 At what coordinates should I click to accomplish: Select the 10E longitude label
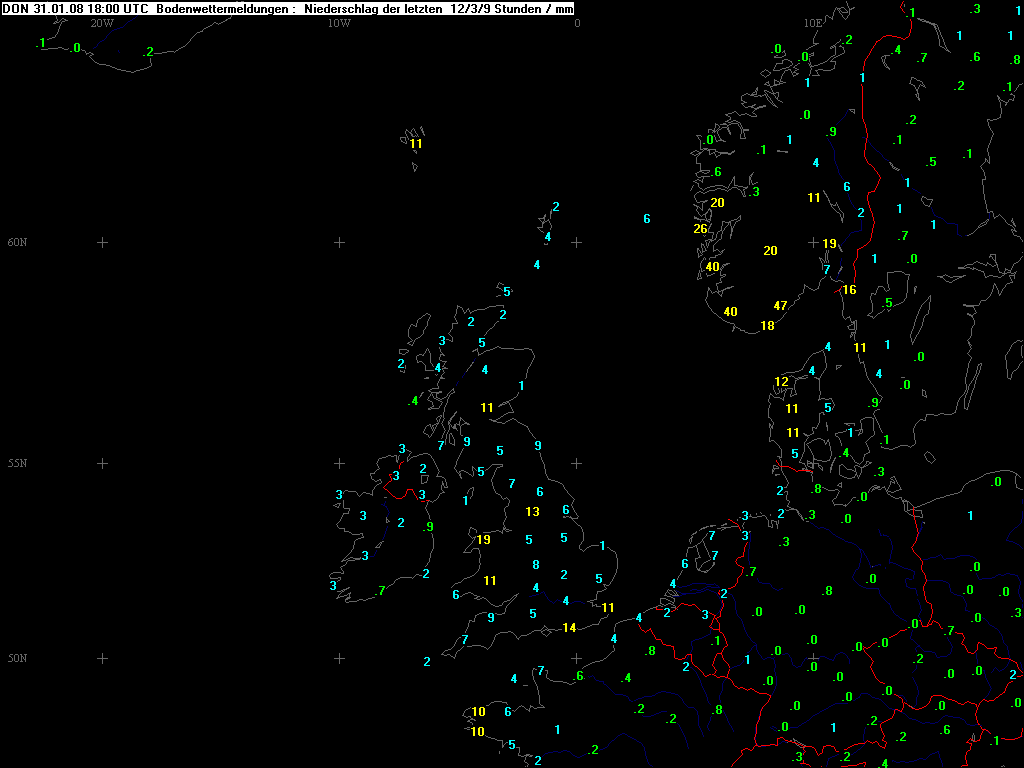[814, 23]
